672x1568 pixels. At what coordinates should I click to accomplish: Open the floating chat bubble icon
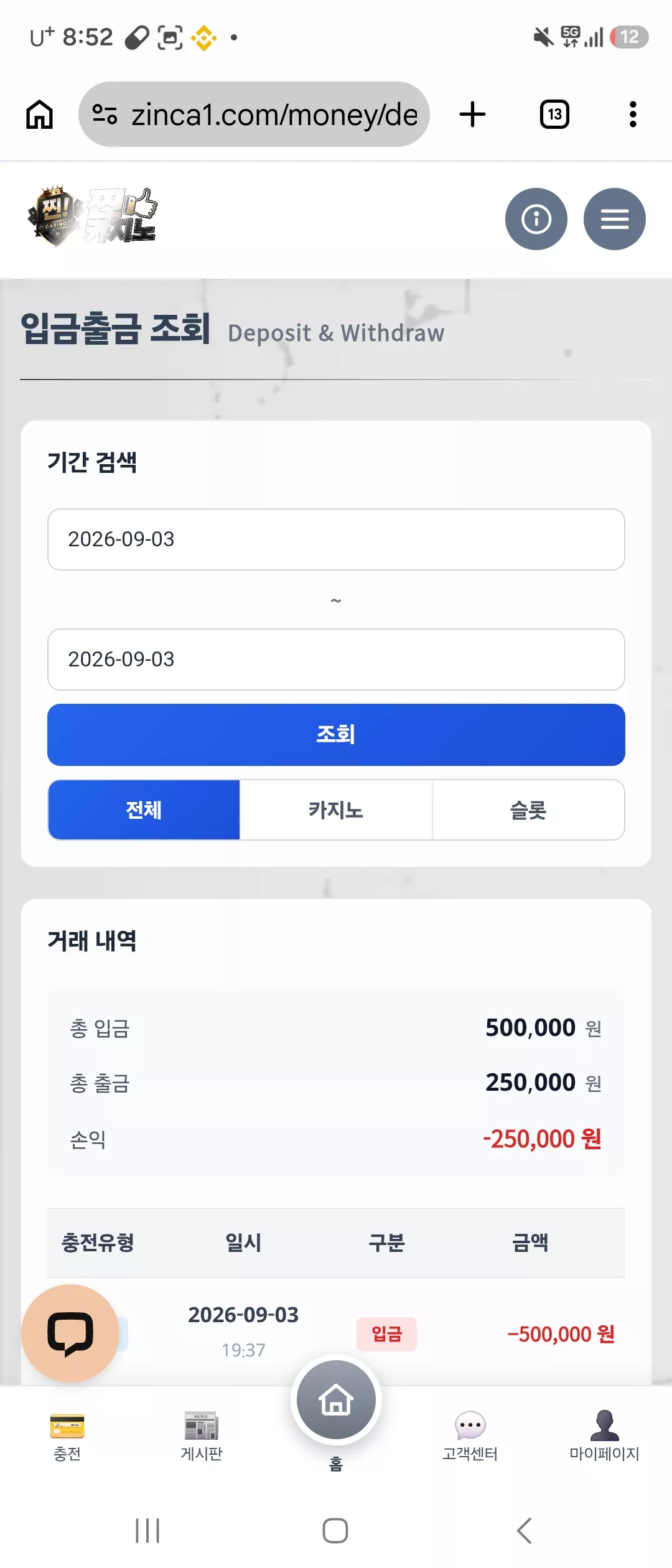70,1333
